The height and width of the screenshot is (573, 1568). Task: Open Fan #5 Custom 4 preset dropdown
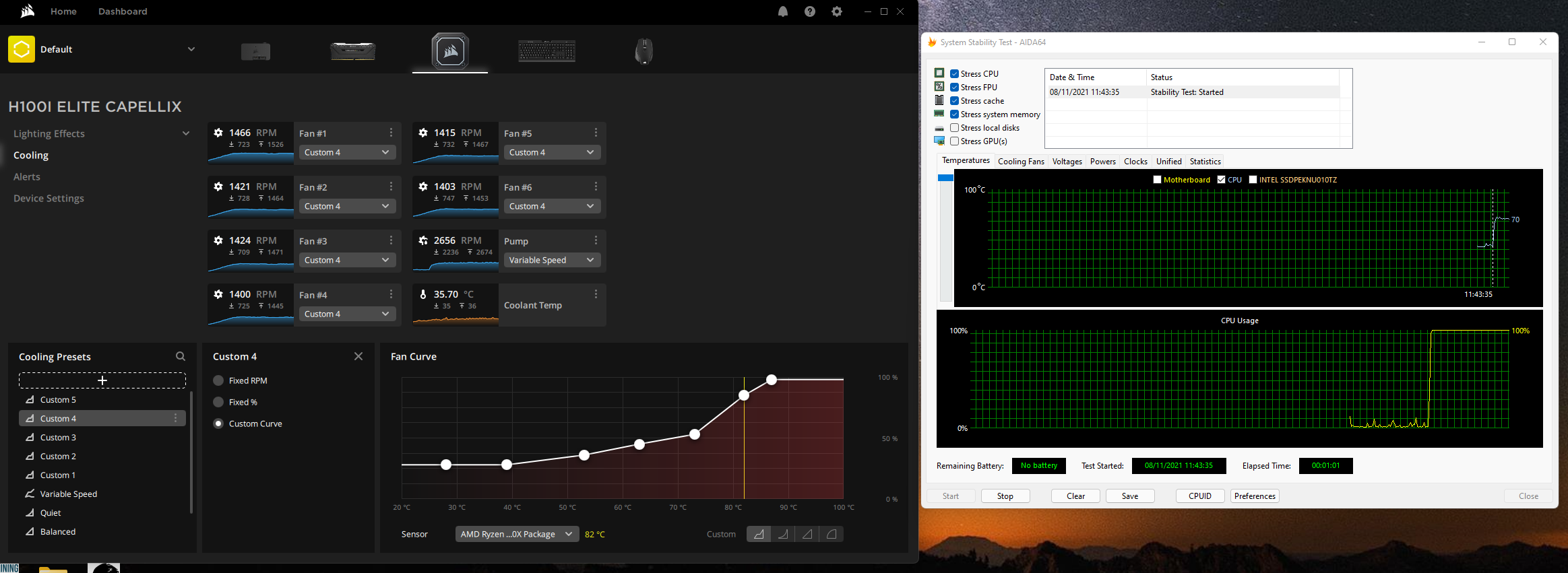pyautogui.click(x=552, y=152)
